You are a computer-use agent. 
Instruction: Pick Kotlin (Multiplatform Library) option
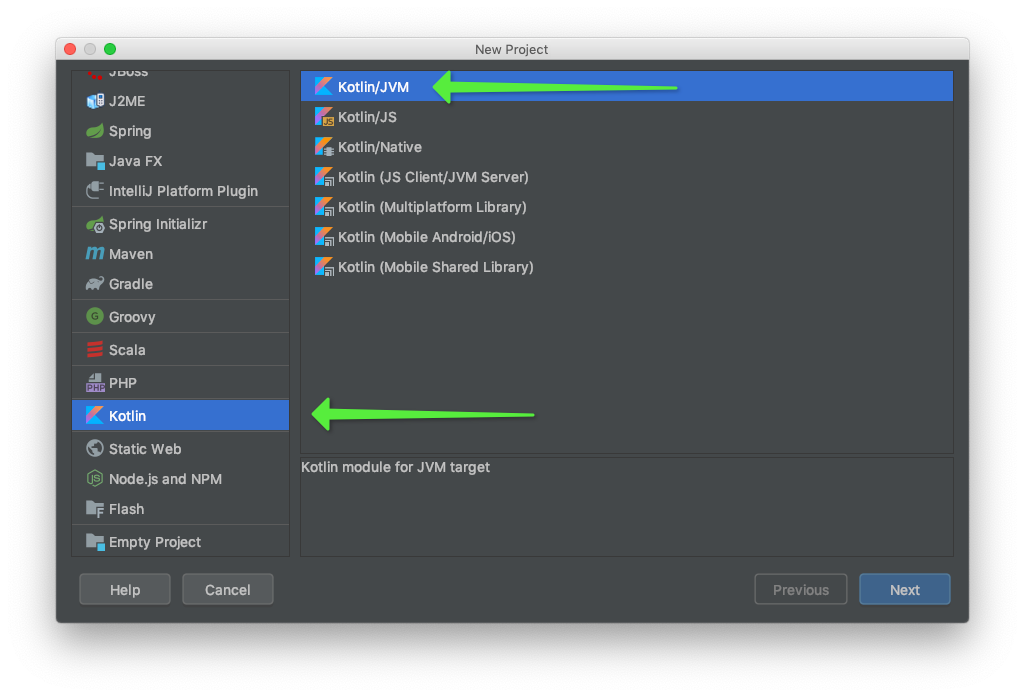[x=431, y=207]
